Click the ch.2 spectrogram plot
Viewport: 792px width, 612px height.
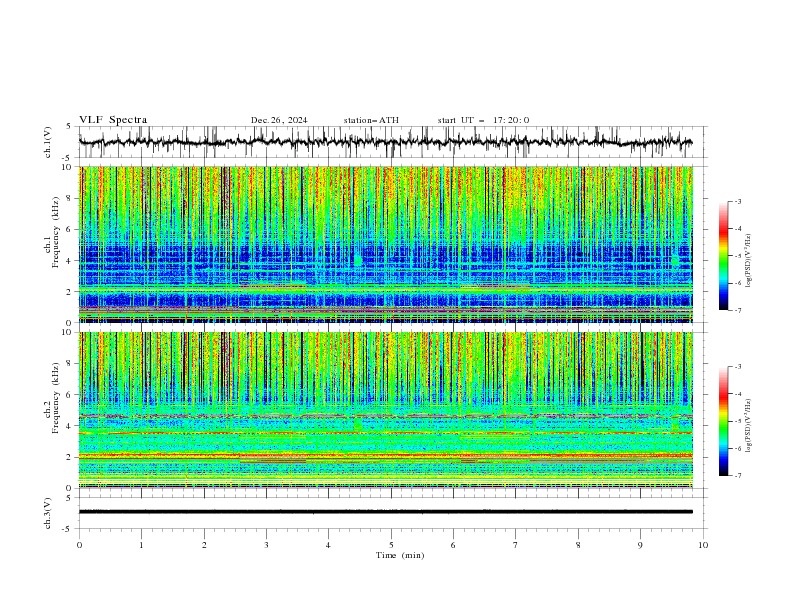point(386,410)
